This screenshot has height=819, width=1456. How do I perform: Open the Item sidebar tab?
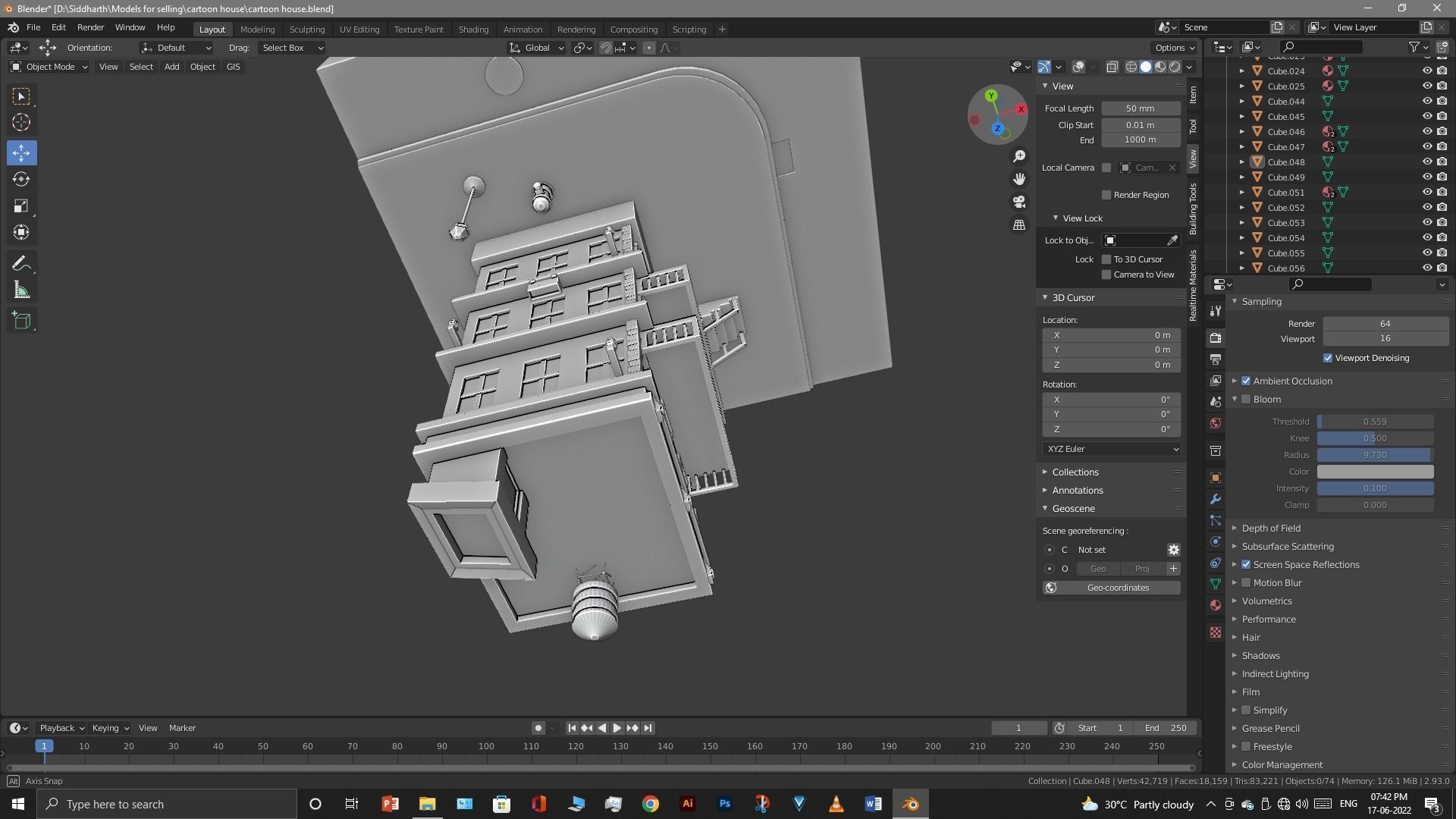[x=1193, y=94]
